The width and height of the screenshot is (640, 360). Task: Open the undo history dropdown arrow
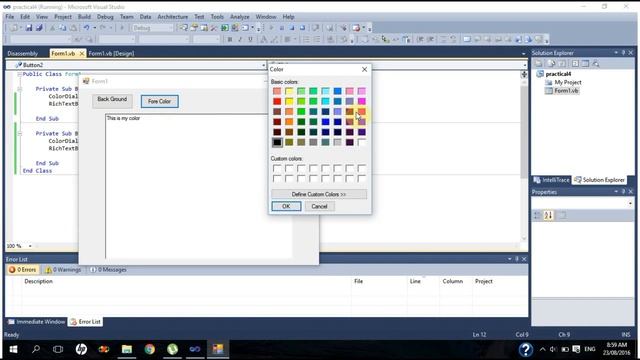(x=94, y=28)
